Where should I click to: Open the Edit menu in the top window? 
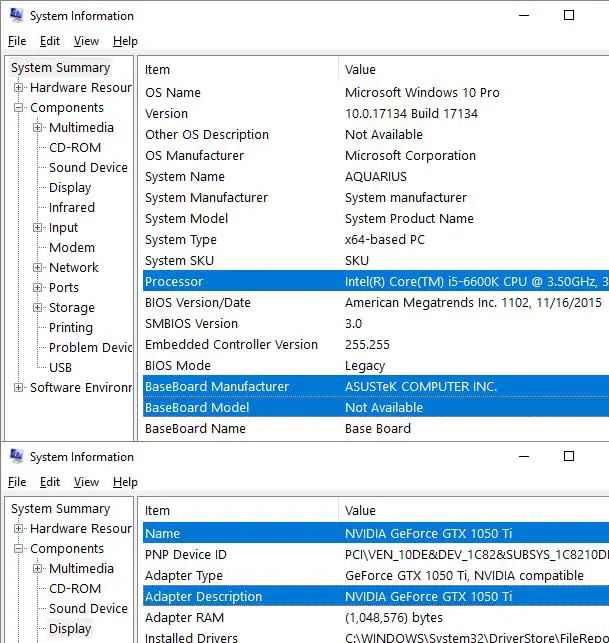point(50,41)
